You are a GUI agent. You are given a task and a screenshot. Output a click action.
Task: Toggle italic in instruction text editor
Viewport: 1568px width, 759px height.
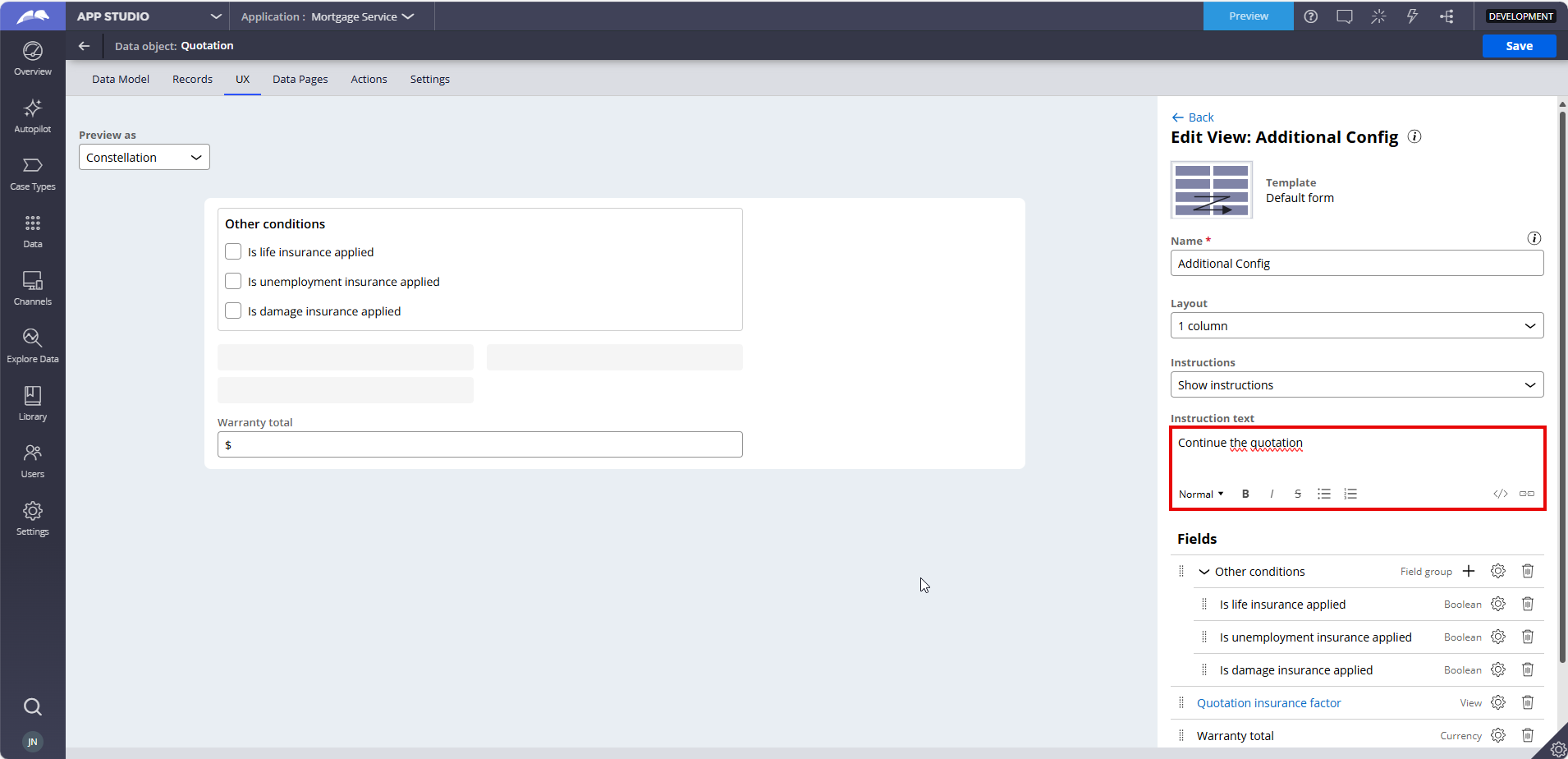pyautogui.click(x=1272, y=494)
